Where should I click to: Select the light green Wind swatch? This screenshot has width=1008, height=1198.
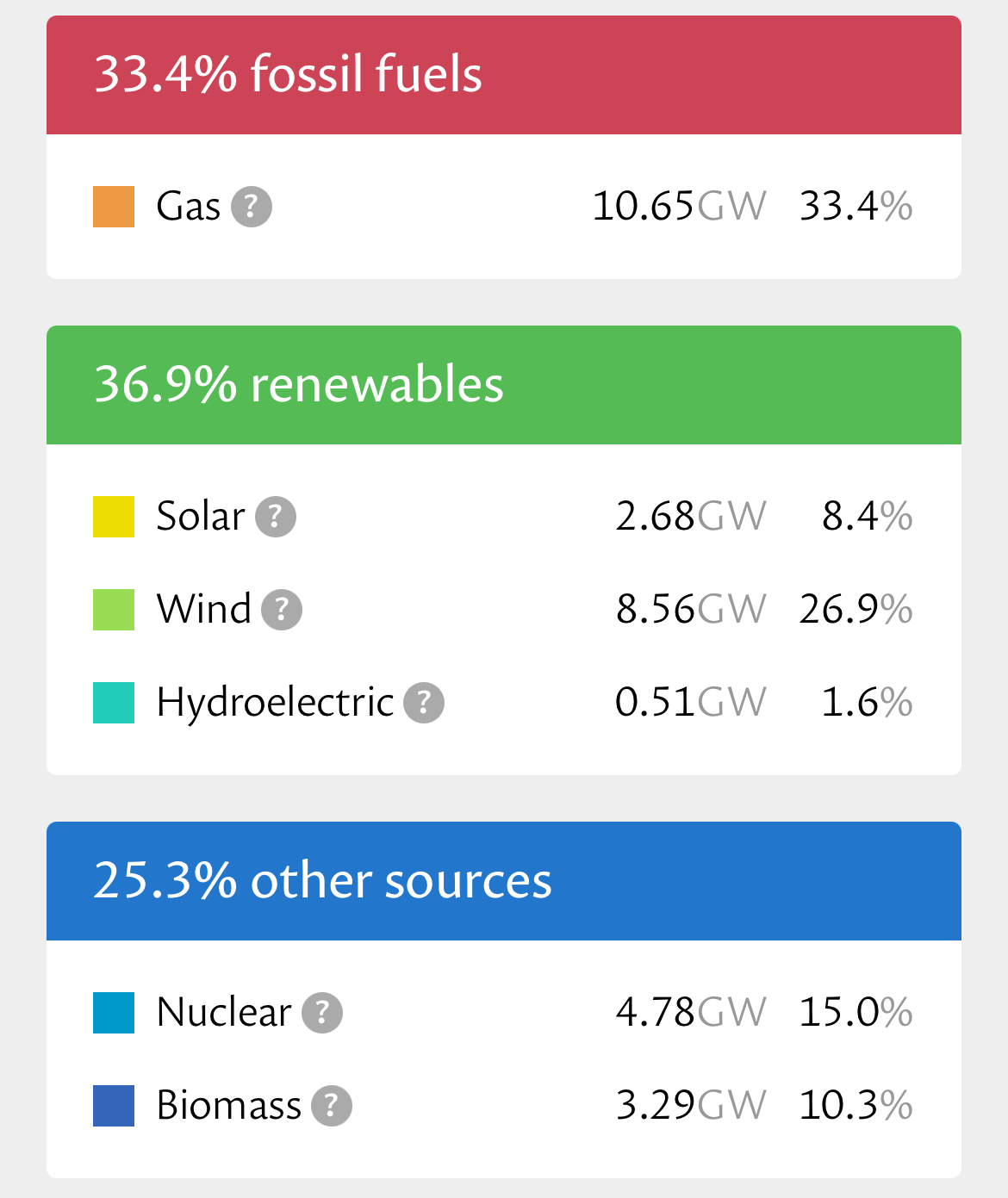pyautogui.click(x=114, y=610)
